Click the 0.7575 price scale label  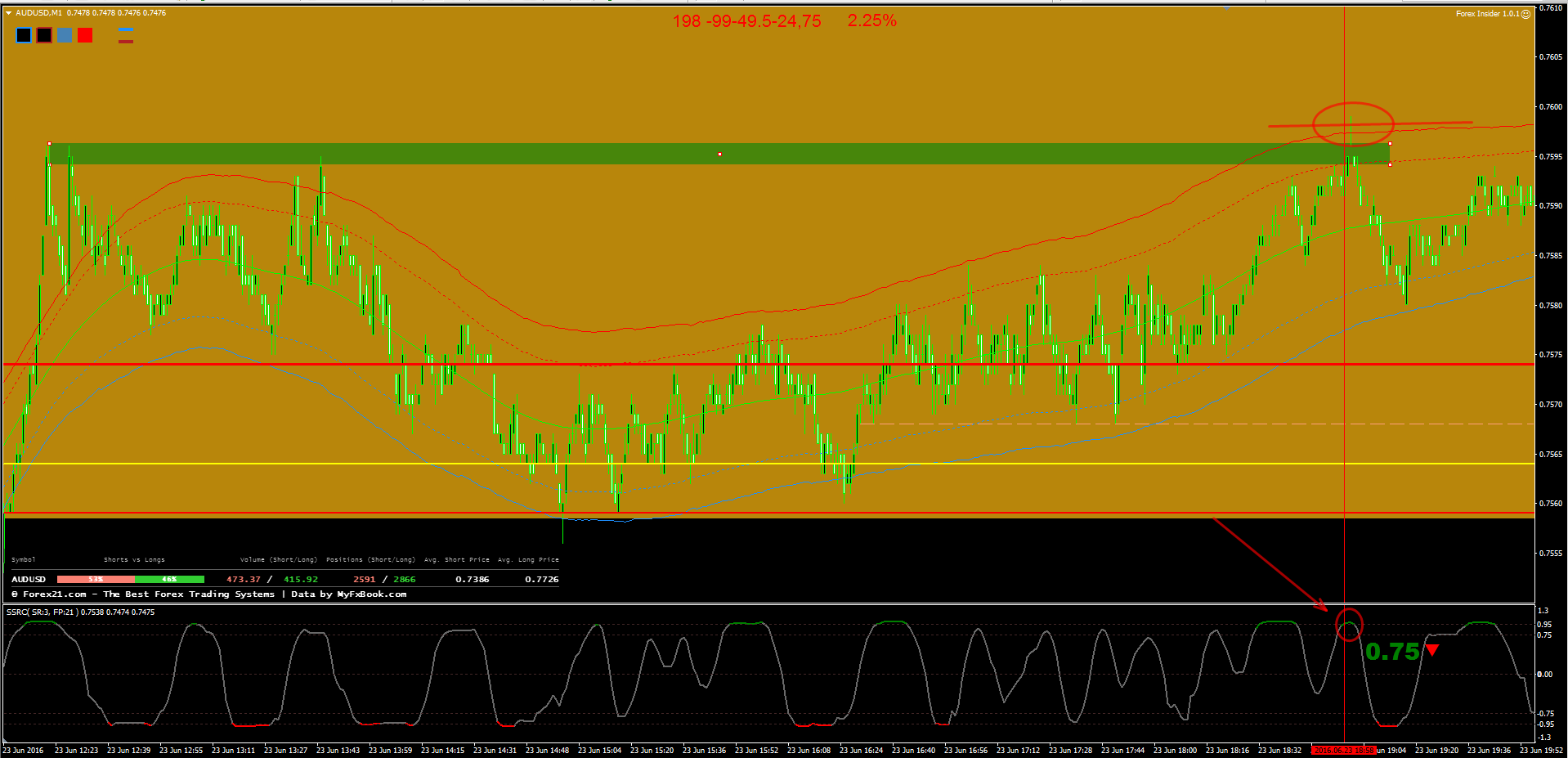pos(1551,355)
